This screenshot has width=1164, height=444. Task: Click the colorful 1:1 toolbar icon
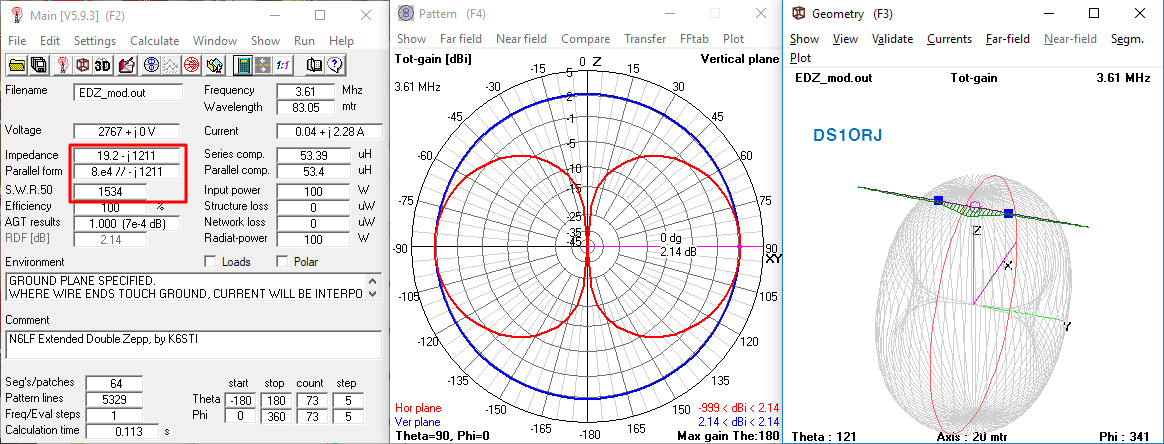tap(282, 65)
